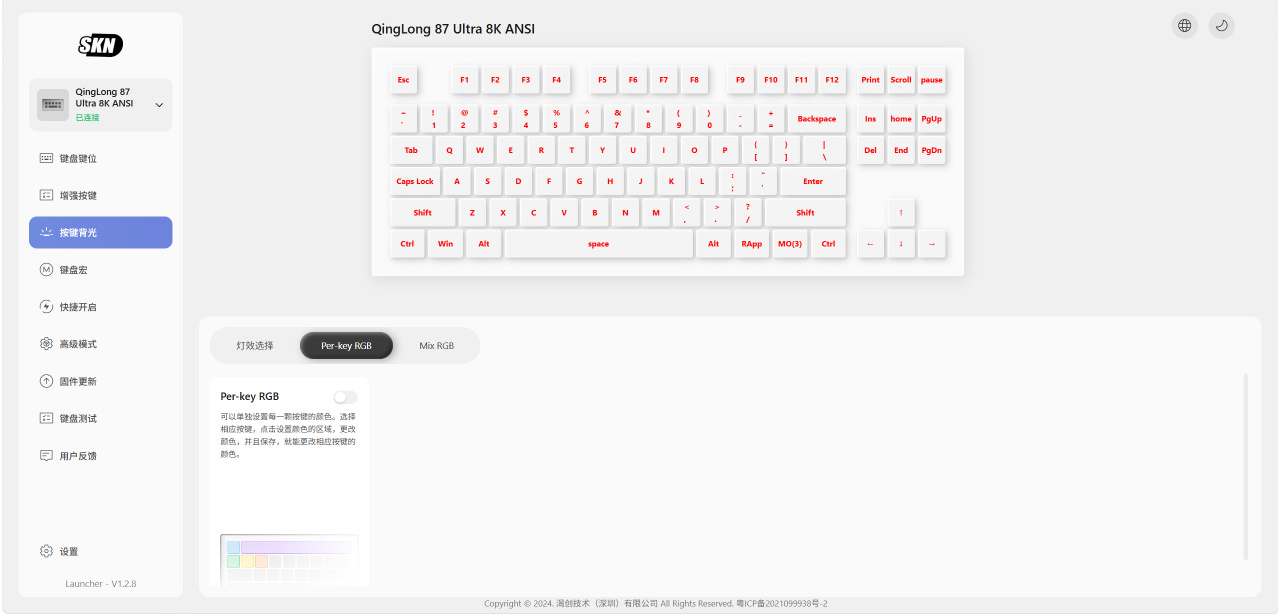This screenshot has height=615, width=1280.
Task: Click the panel vertical scrollbar
Action: click(1245, 466)
